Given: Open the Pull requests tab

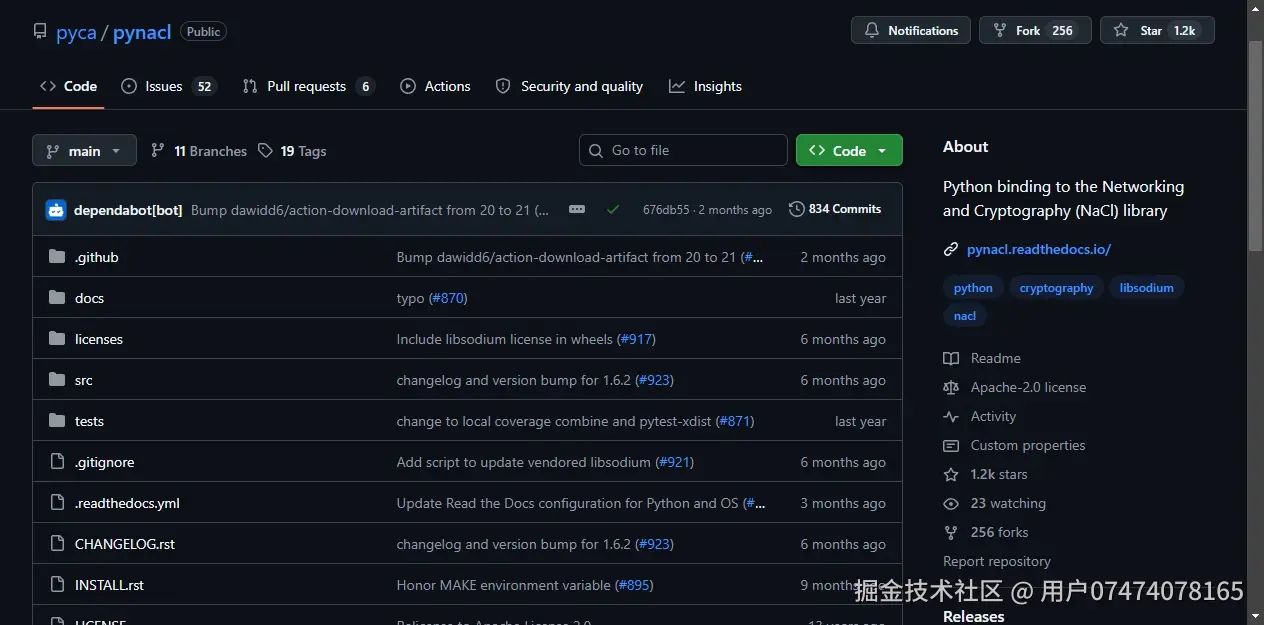Looking at the screenshot, I should tap(308, 86).
